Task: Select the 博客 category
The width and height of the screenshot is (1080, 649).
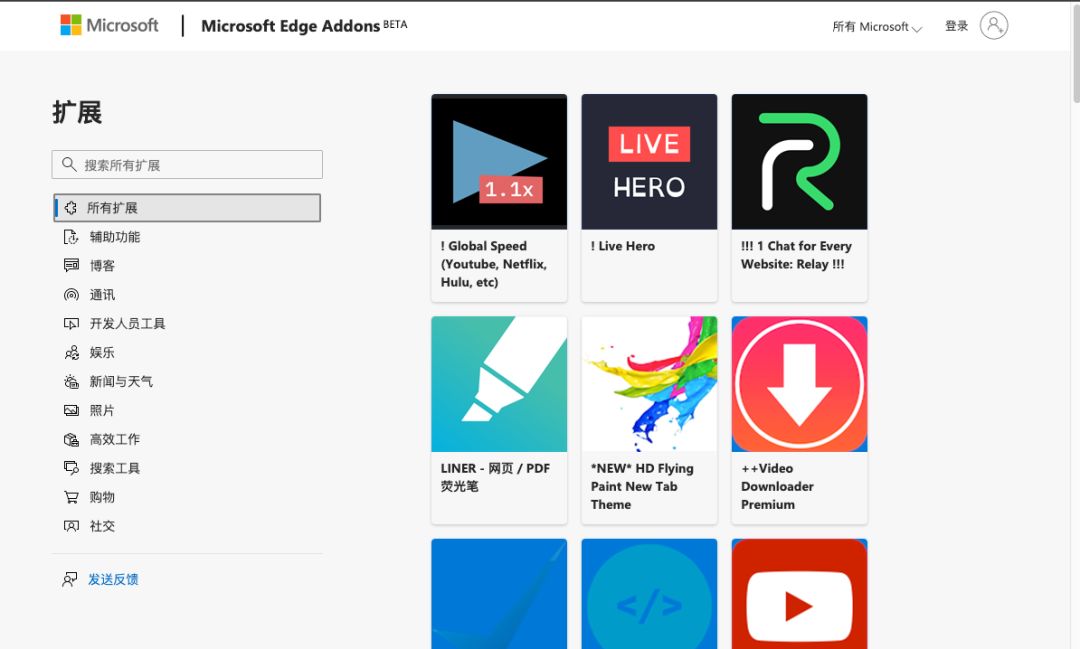Action: tap(102, 266)
